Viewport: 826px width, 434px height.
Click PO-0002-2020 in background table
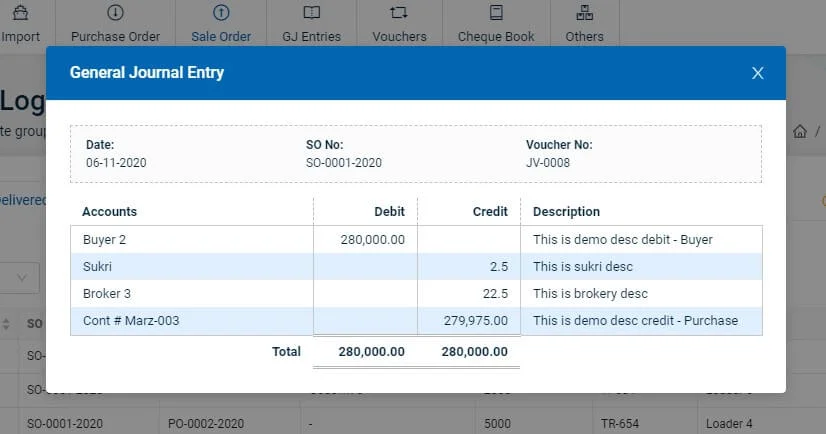pos(206,423)
